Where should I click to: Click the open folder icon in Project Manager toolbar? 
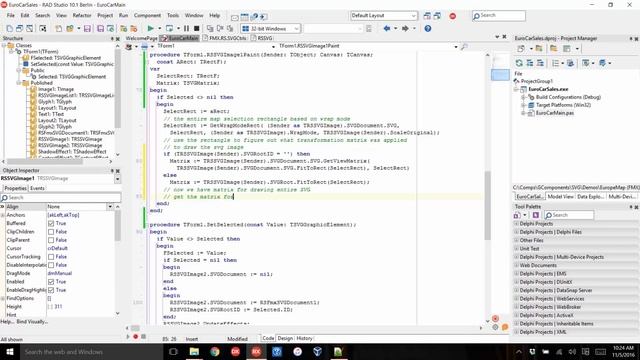(553, 49)
